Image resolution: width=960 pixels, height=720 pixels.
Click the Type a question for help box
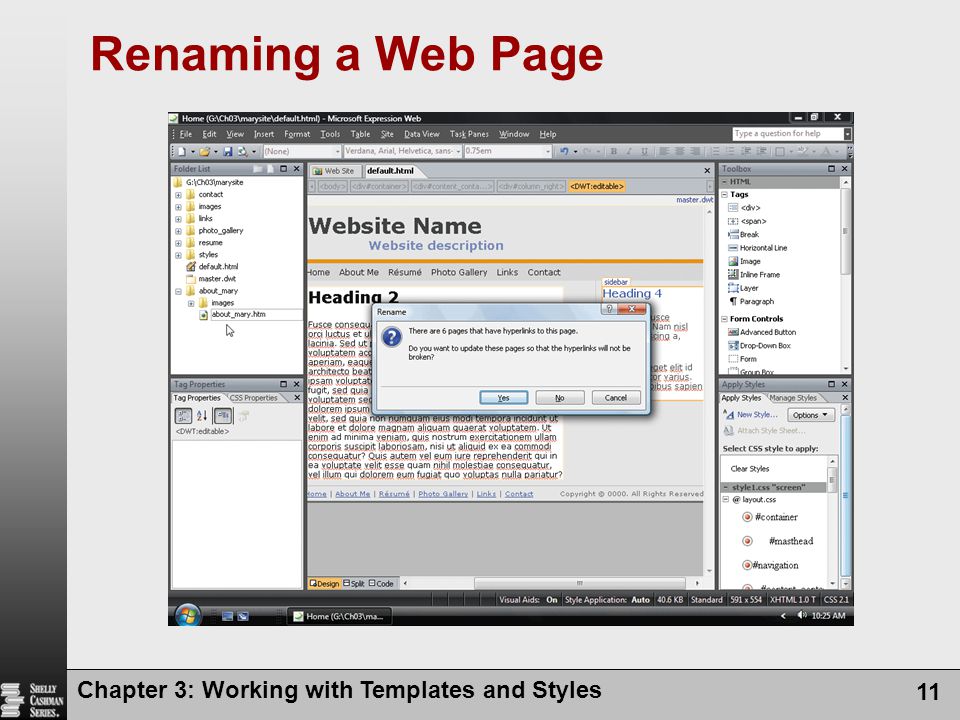tap(787, 133)
